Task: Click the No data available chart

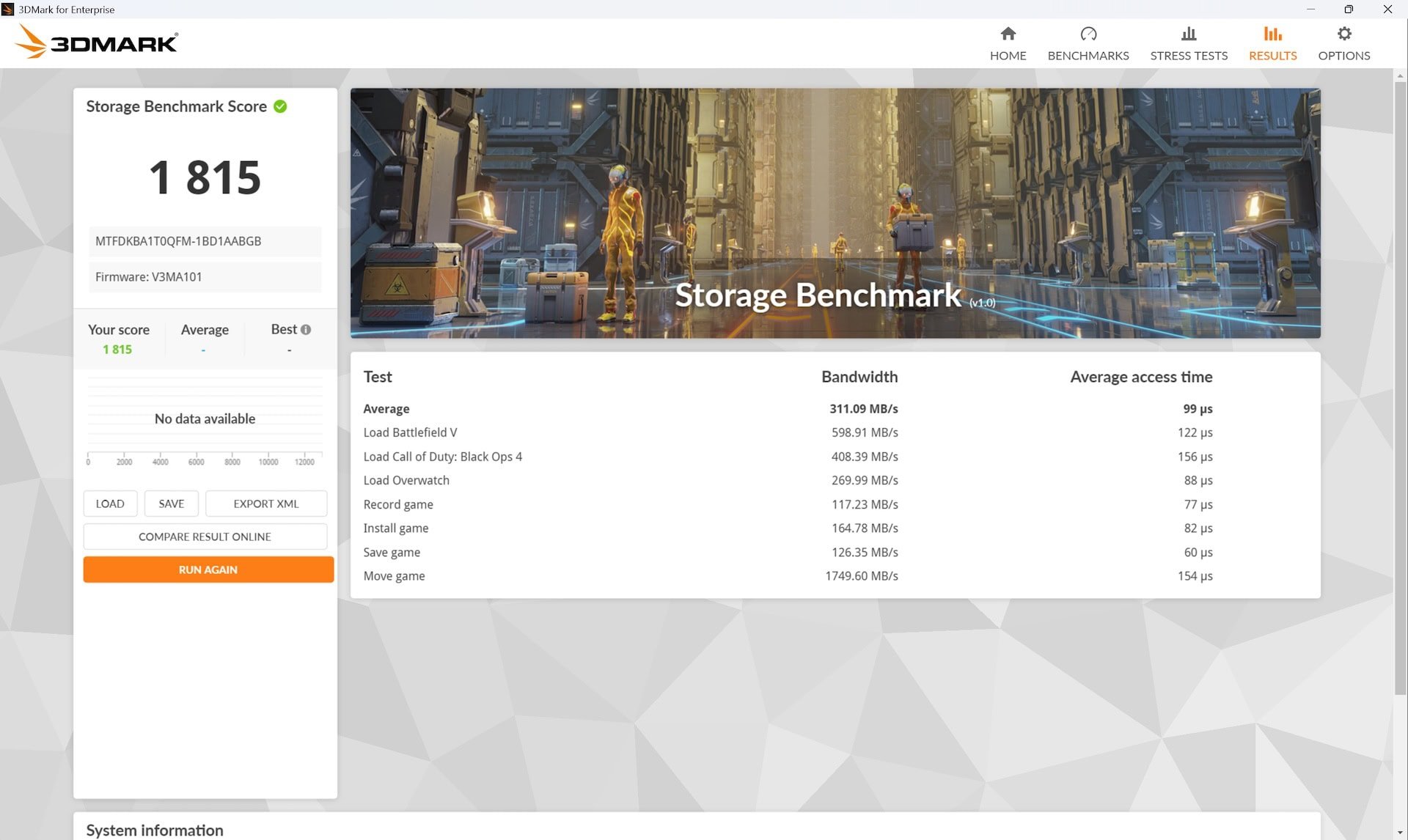Action: 205,419
